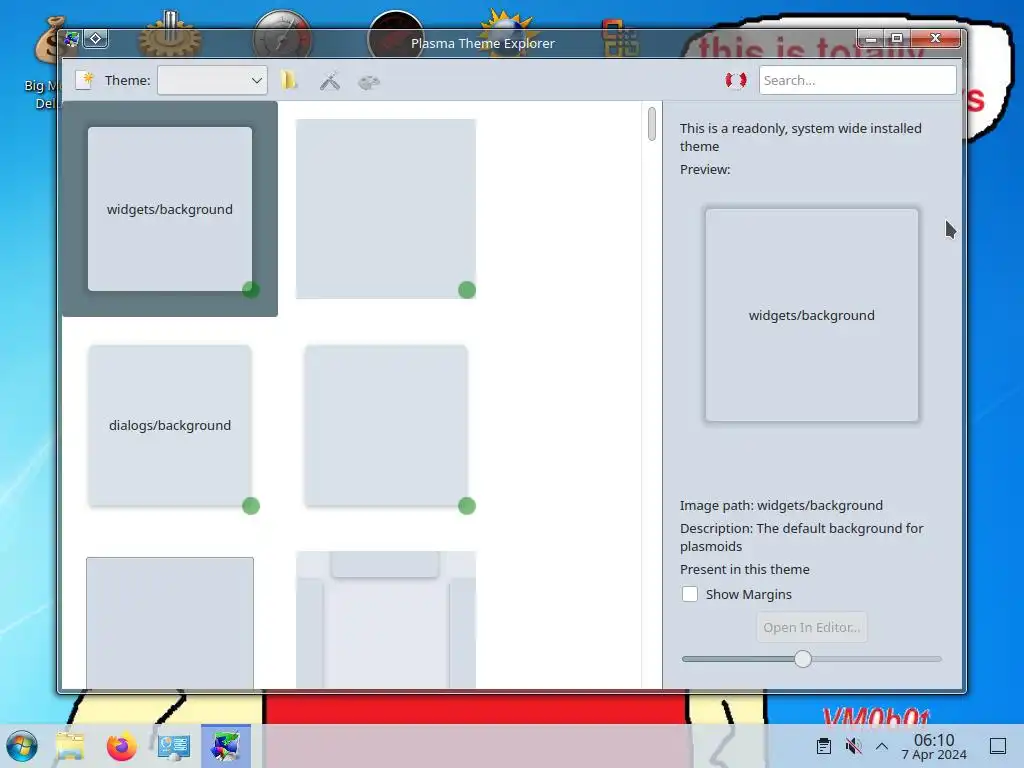The height and width of the screenshot is (768, 1024).
Task: Click the crossed tools edit icon
Action: pos(330,81)
